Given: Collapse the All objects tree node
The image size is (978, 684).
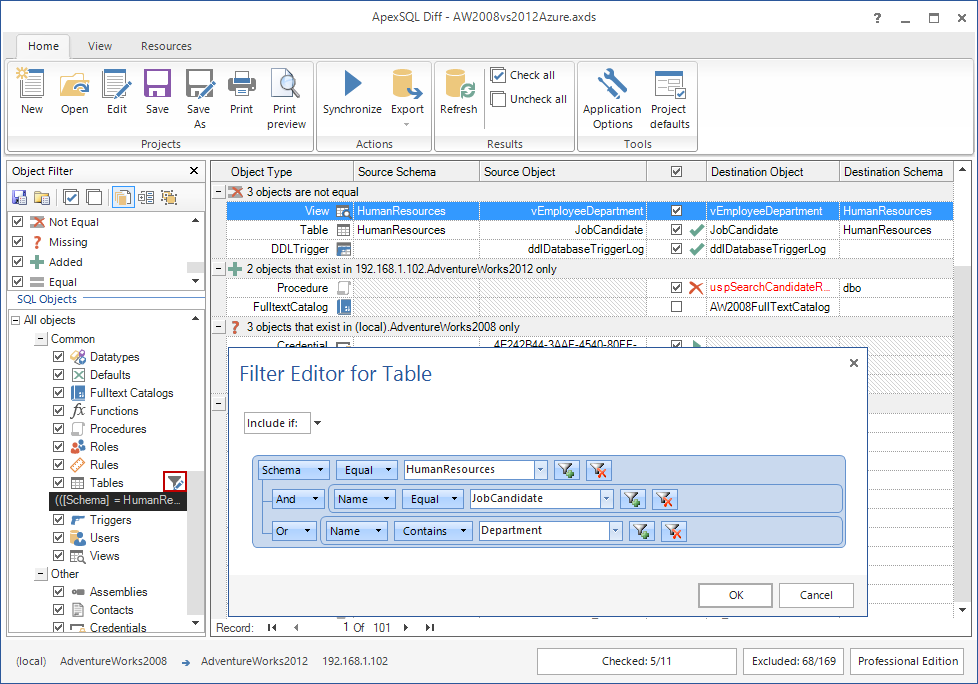Looking at the screenshot, I should (16, 320).
